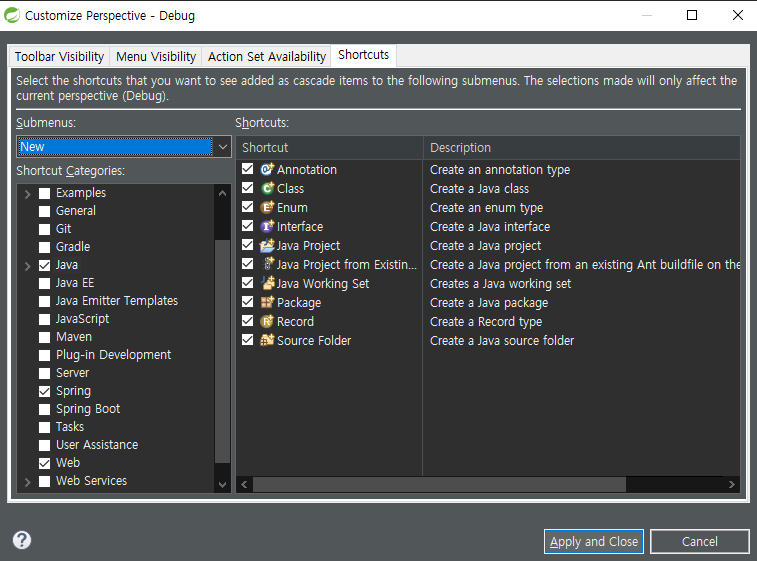Select the User Assistance category row
757x561 pixels.
point(97,445)
